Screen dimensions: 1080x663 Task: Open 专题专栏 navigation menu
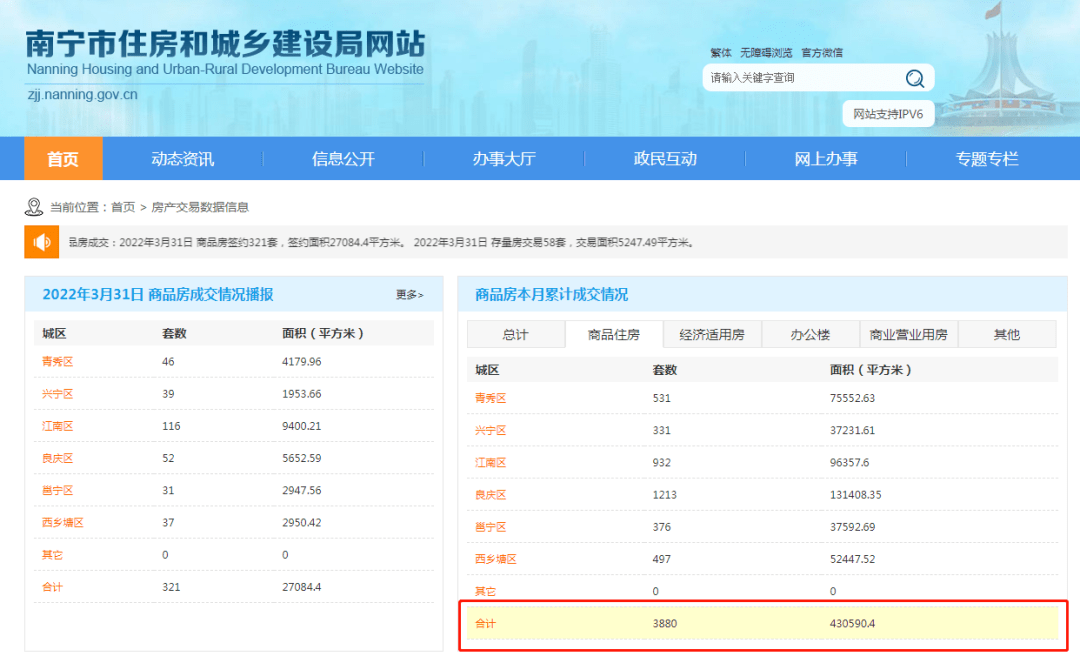(986, 158)
